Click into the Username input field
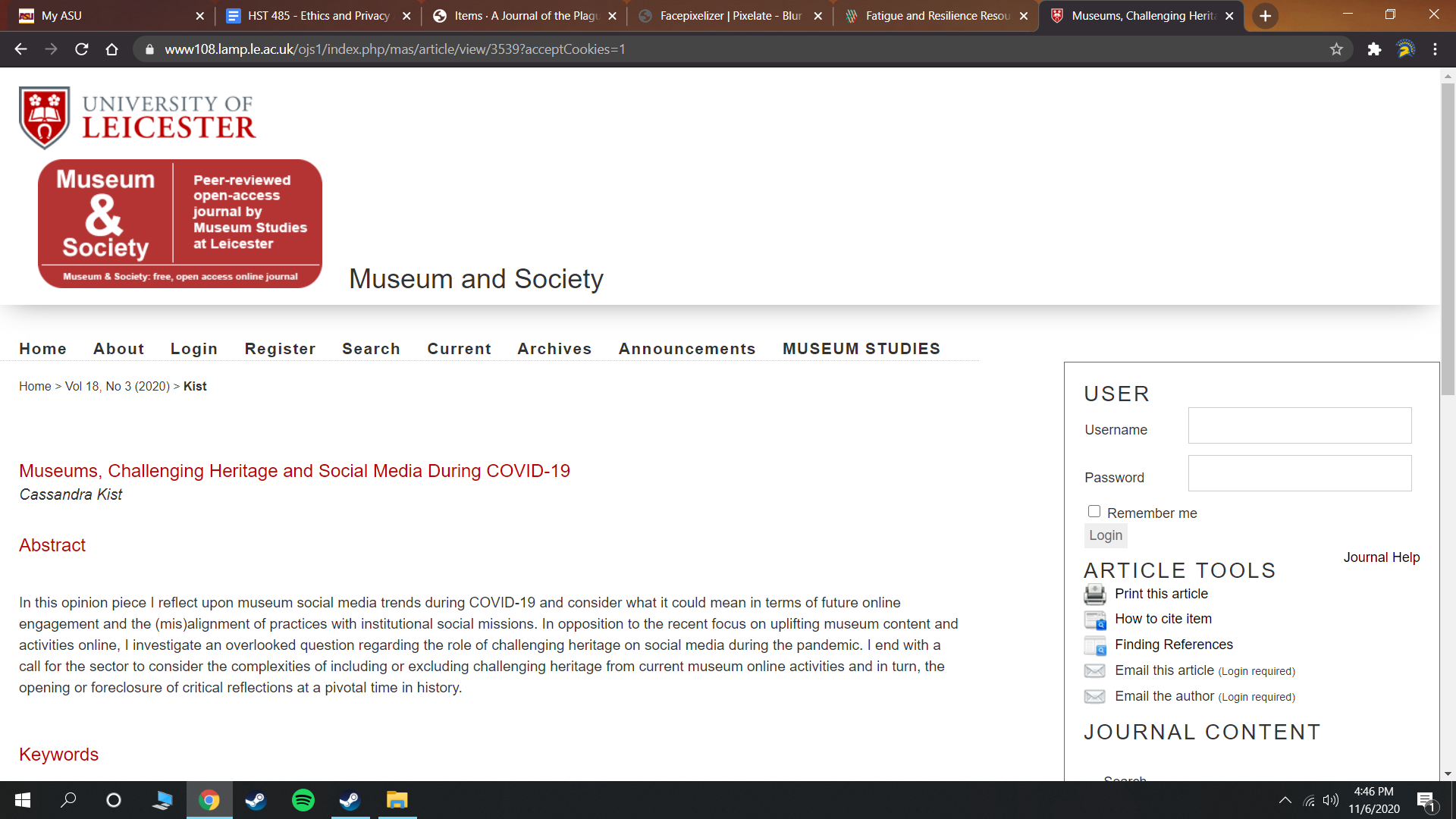 1299,425
